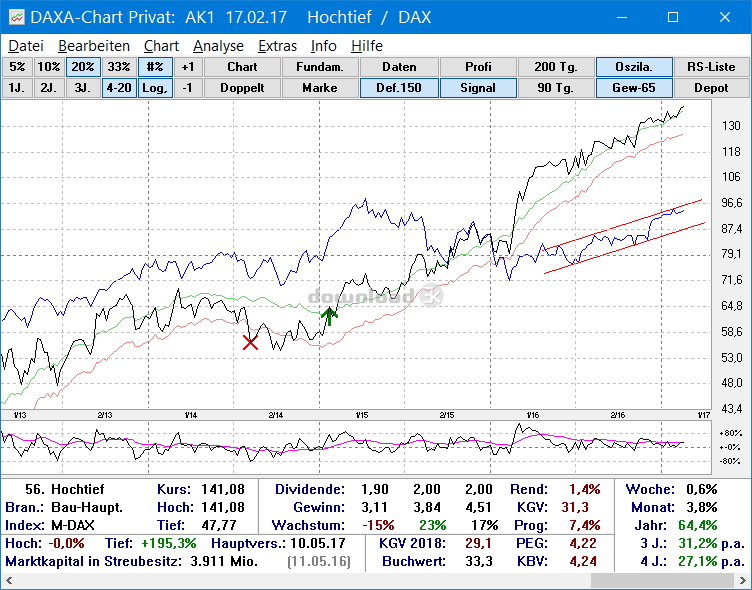Click the 4 J. performance 27,1% p.a.

711,561
